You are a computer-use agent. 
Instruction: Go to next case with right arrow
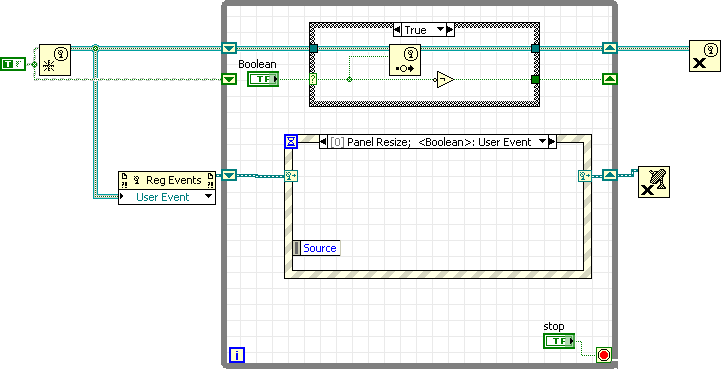tap(450, 30)
